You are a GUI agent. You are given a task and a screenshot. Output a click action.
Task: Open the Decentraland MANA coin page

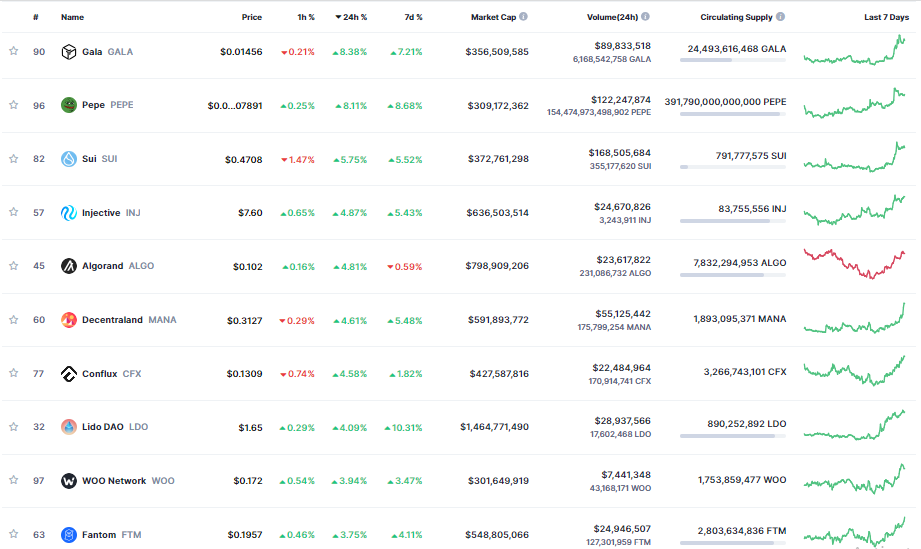click(x=129, y=320)
